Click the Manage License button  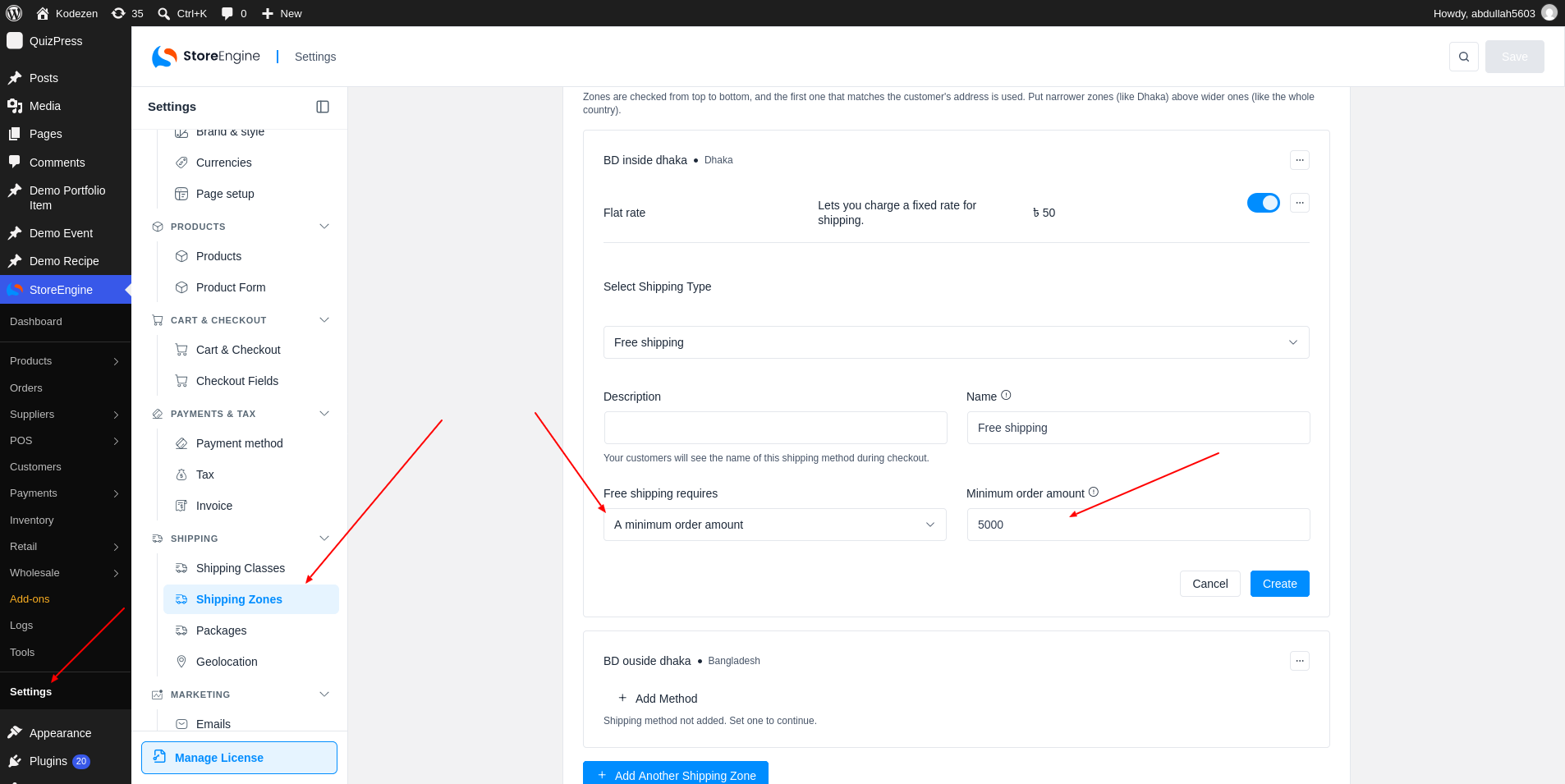tap(239, 758)
